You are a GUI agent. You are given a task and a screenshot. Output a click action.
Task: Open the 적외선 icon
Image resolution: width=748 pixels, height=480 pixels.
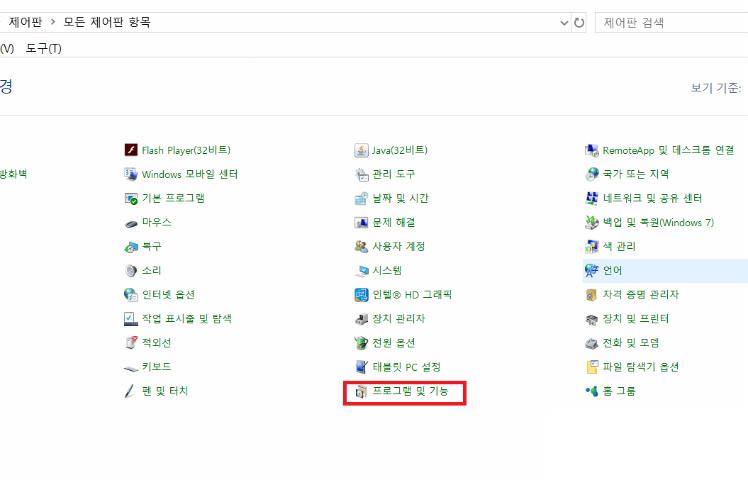[131, 343]
